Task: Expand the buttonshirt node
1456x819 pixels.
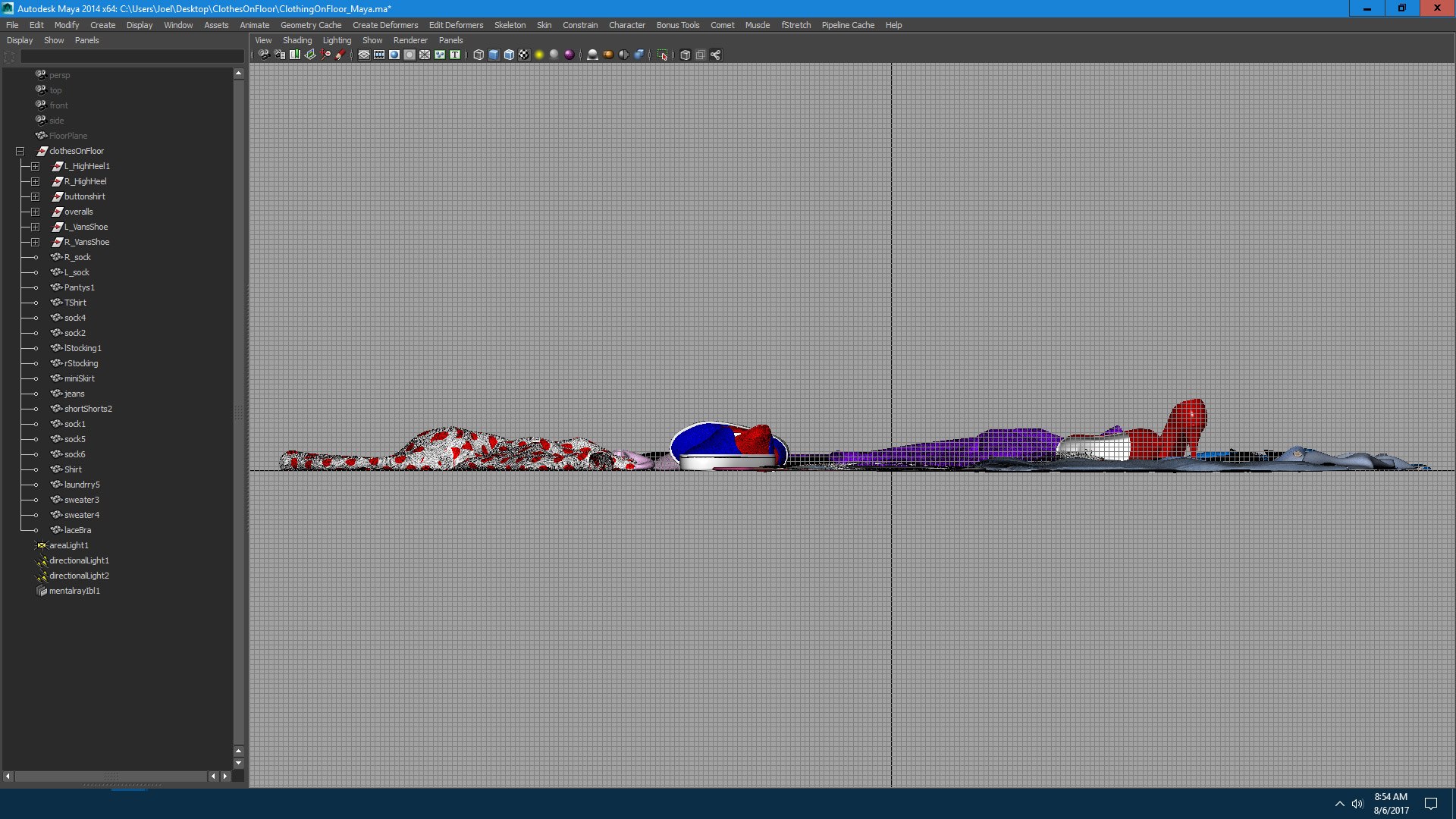Action: pyautogui.click(x=35, y=196)
